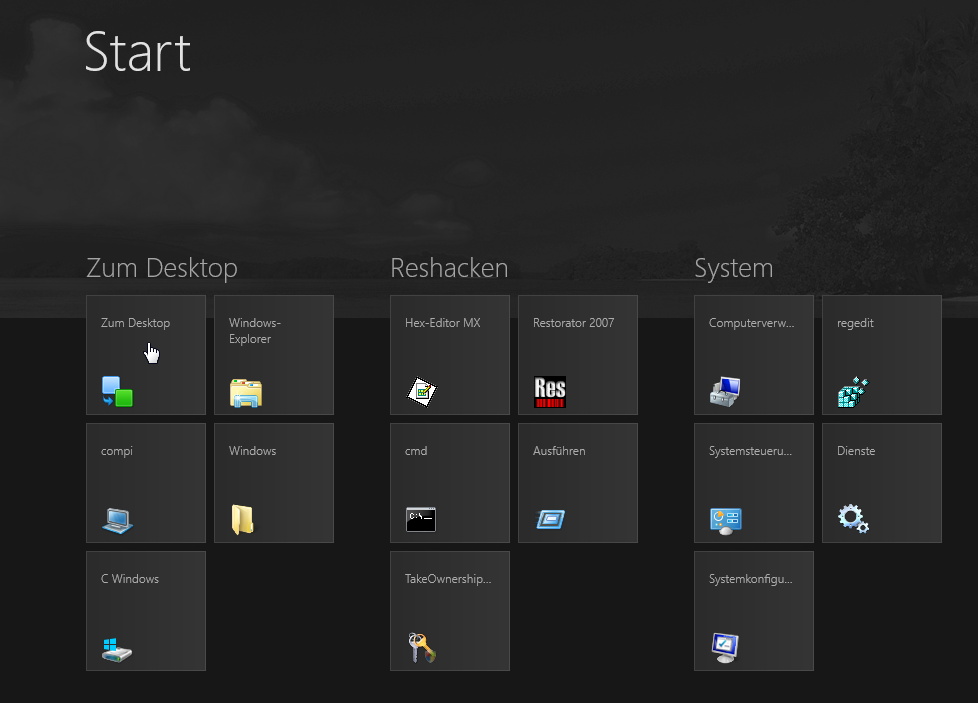Click the "regedit" tile label
Image resolution: width=978 pixels, height=703 pixels.
click(855, 323)
